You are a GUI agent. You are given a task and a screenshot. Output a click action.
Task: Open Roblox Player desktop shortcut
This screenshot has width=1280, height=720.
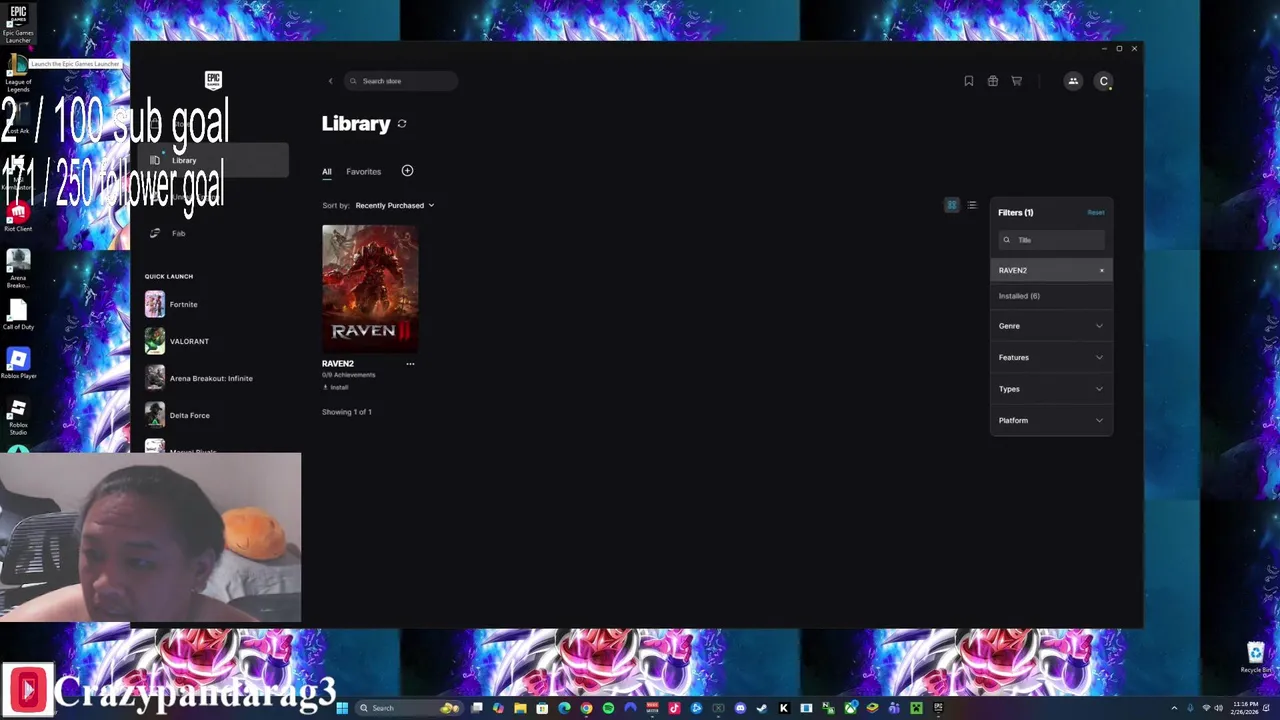(18, 363)
